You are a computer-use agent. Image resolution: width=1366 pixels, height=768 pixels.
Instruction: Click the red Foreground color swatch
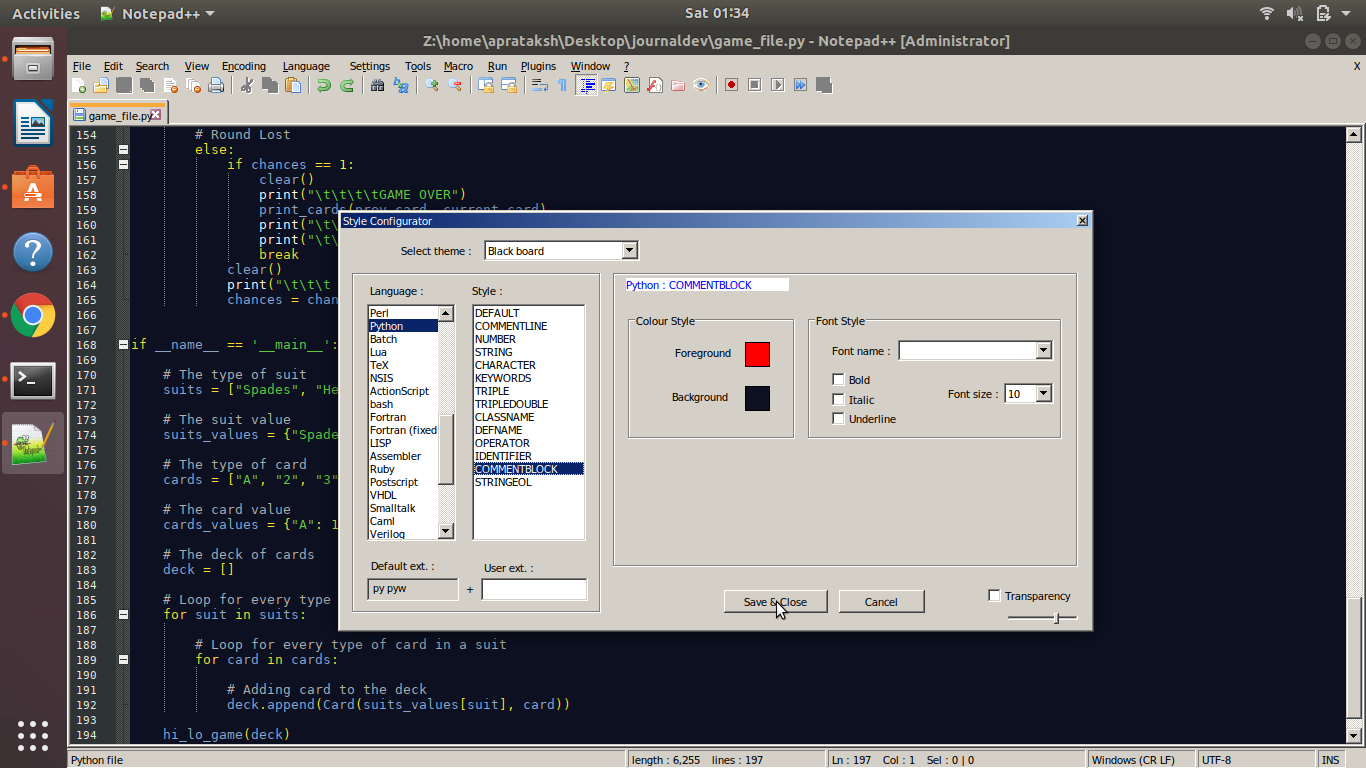[x=757, y=354]
